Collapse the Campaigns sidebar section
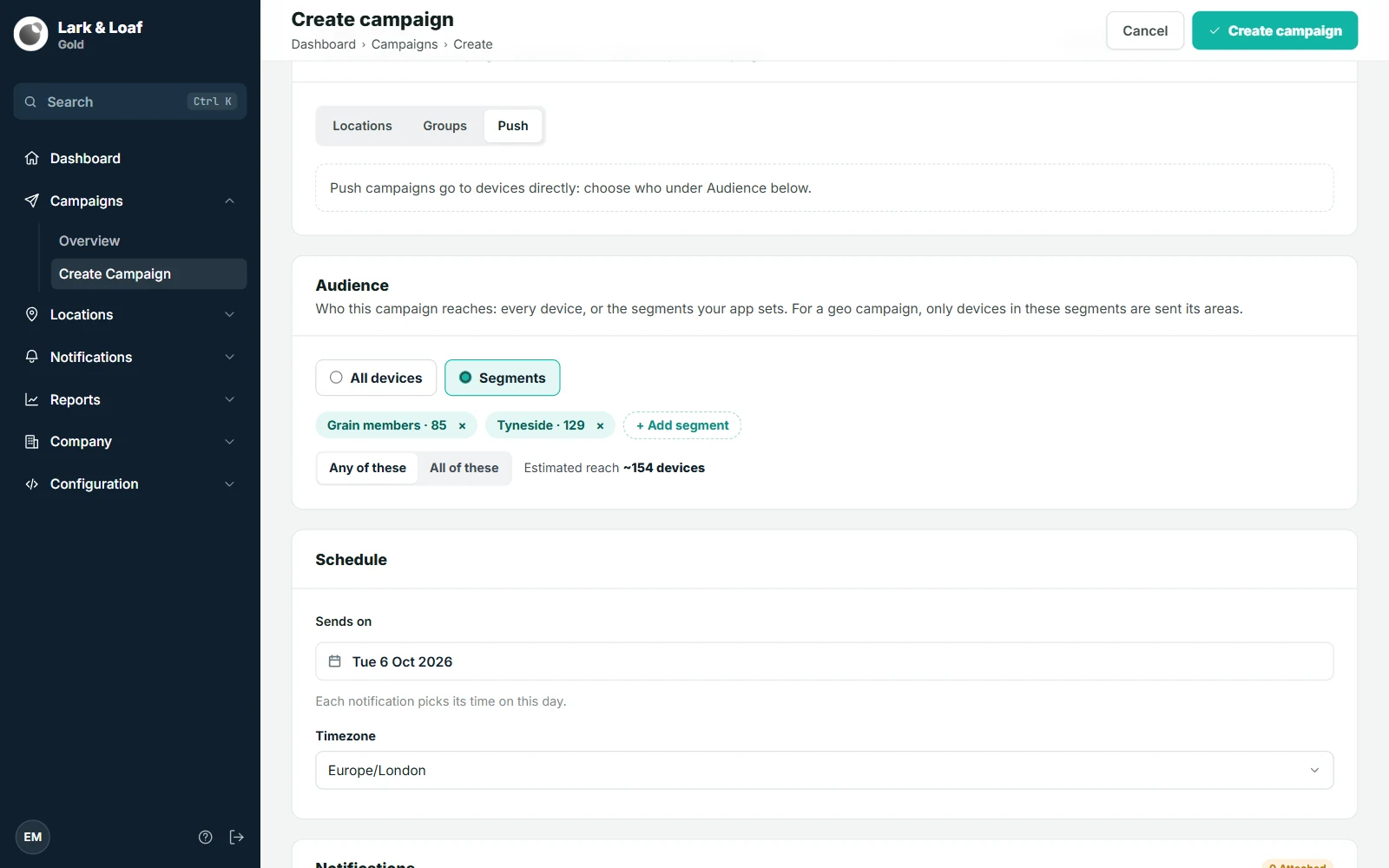Screen dimensions: 1389x868 point(230,201)
